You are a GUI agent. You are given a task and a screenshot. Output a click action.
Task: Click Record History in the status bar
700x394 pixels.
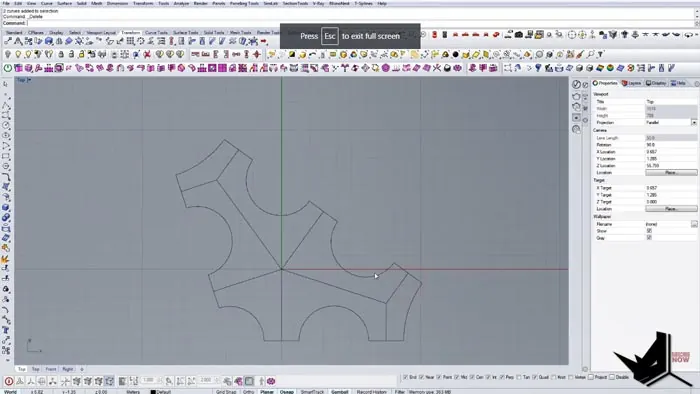[x=371, y=392]
